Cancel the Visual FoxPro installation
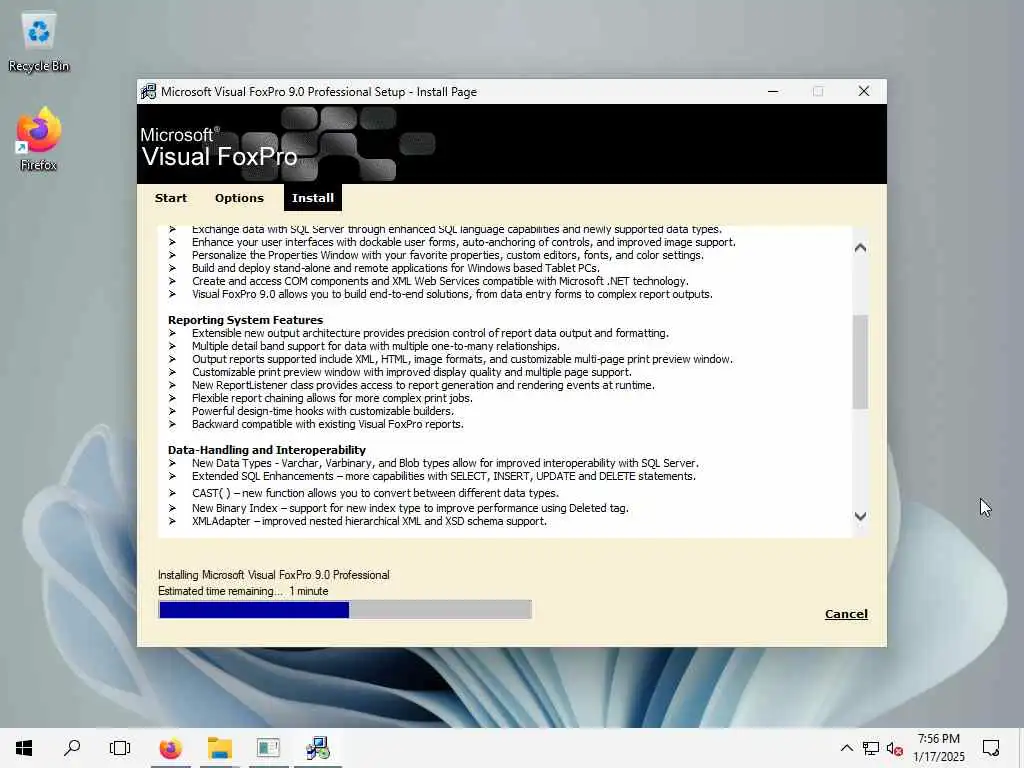 pos(846,614)
